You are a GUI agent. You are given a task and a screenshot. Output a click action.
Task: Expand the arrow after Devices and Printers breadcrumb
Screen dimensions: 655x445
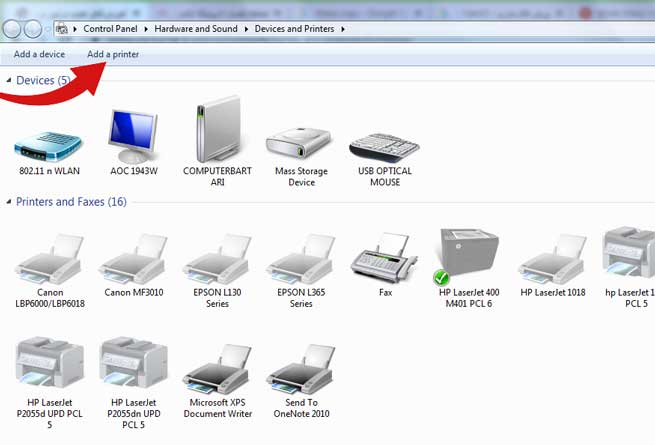click(x=343, y=29)
